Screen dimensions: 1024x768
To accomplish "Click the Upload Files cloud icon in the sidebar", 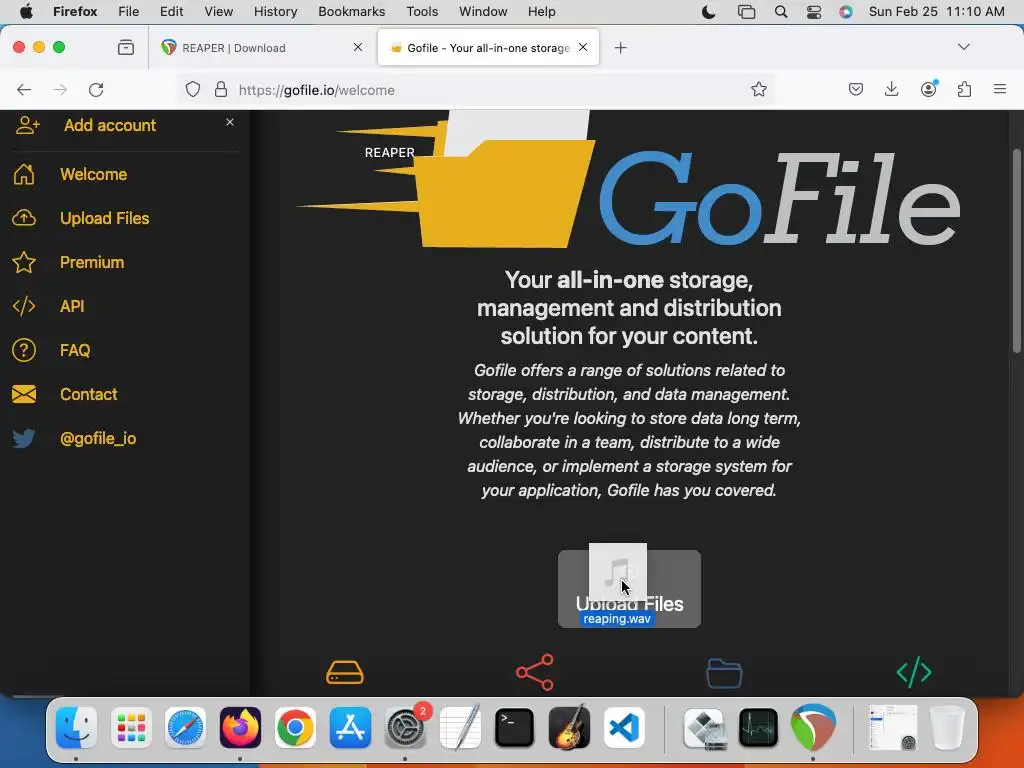I will tap(24, 218).
